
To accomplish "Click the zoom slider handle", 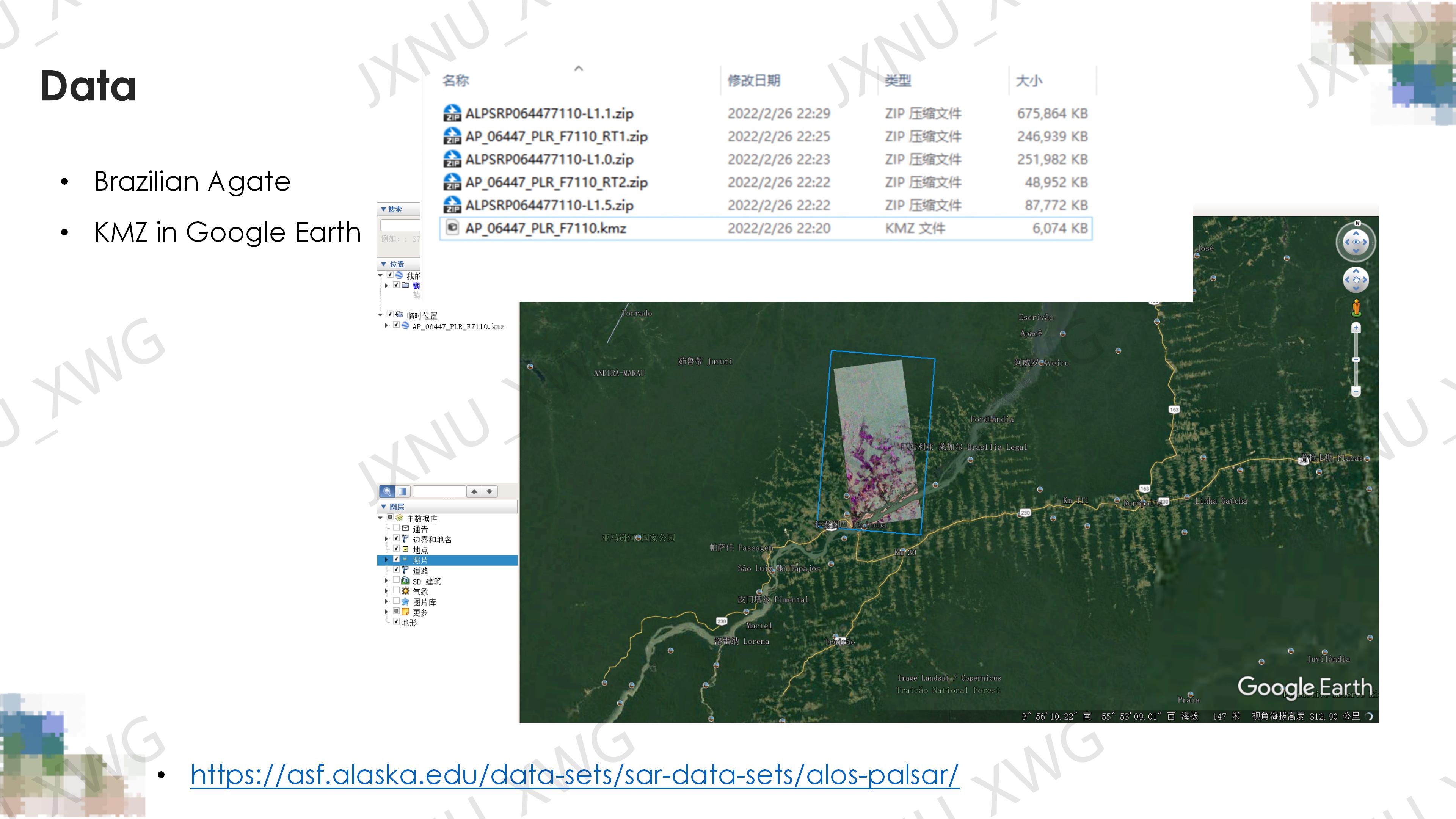I will tap(1356, 359).
